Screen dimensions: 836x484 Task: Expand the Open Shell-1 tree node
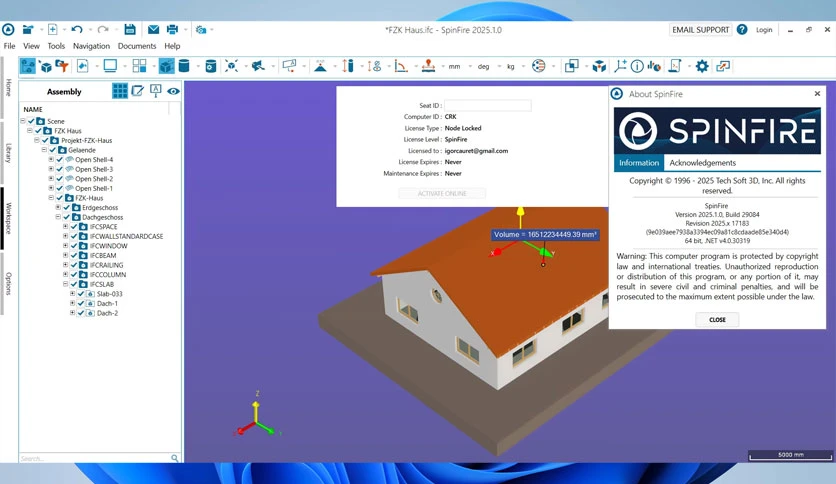[x=51, y=188]
